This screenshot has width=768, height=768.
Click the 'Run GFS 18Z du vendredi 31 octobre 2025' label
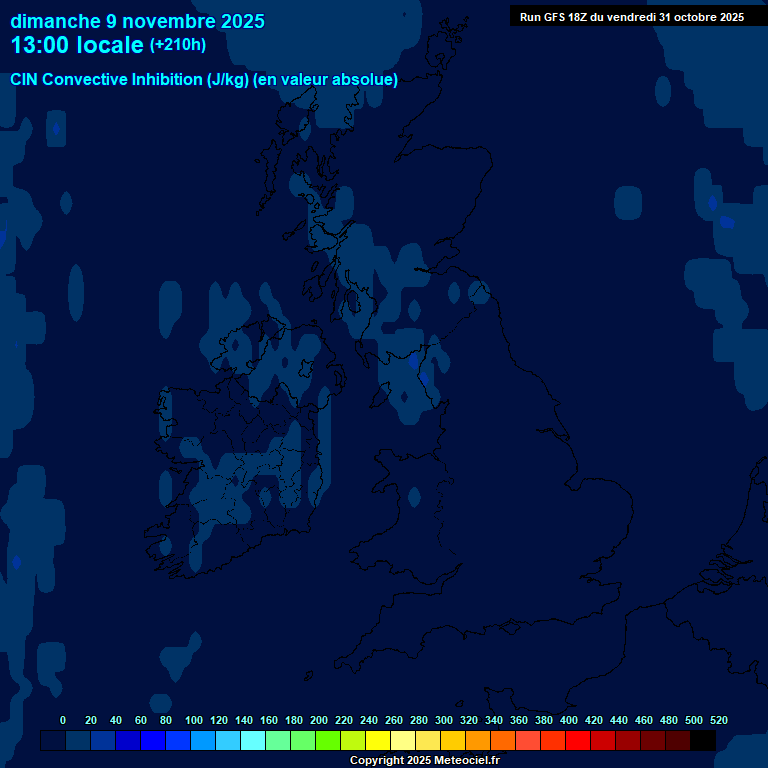(x=632, y=17)
